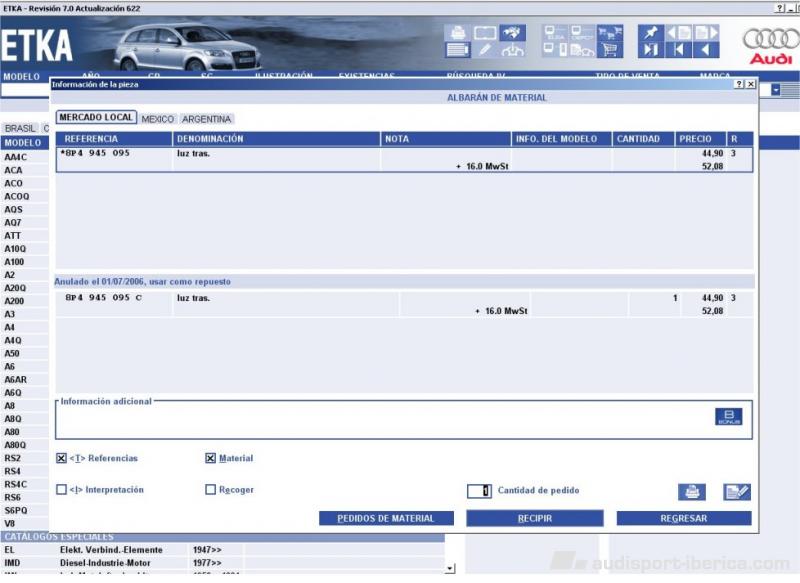Uncheck the Material checkbox

[x=210, y=458]
